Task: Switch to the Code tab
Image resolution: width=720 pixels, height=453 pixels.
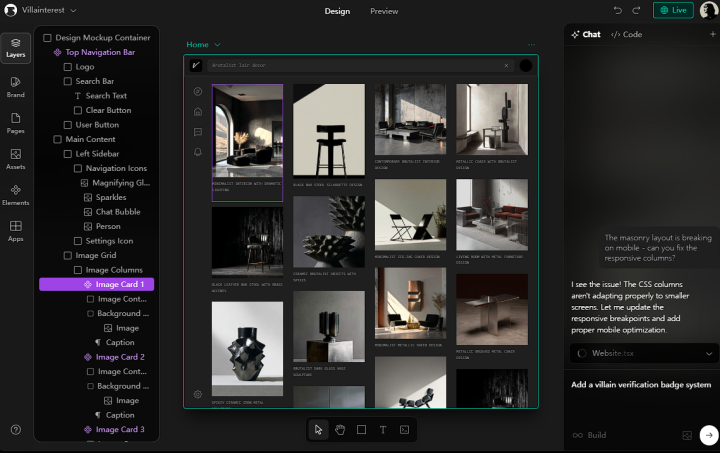Action: 627,34
